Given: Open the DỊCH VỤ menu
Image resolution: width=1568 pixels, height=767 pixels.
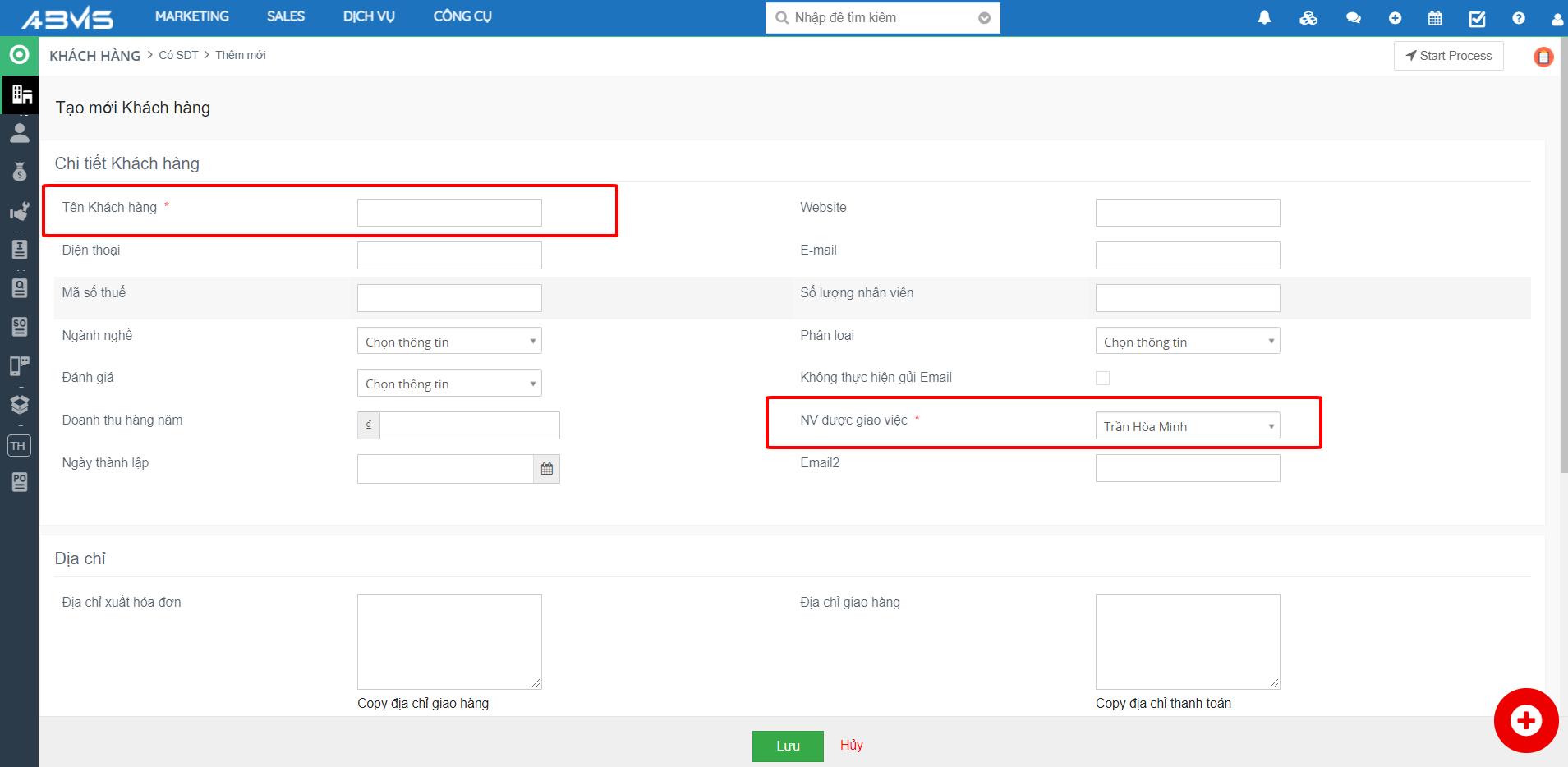Looking at the screenshot, I should click(x=369, y=16).
